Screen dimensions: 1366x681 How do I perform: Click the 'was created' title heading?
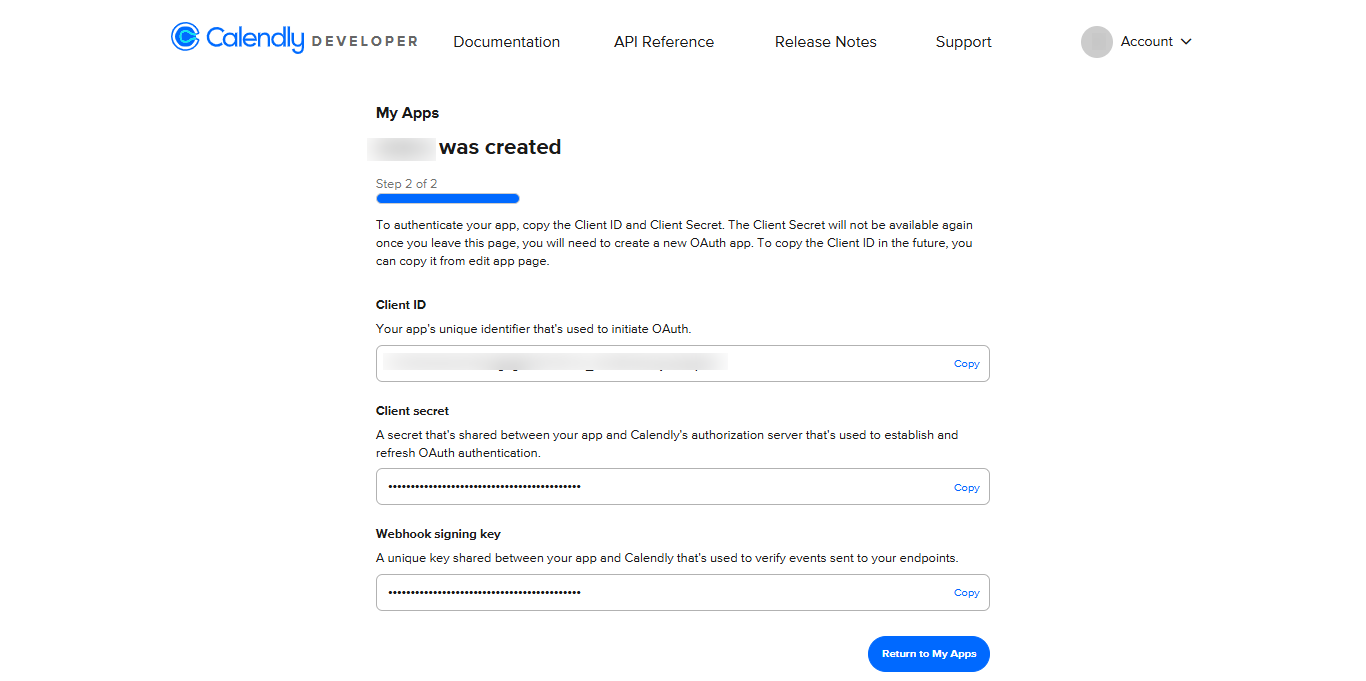point(499,147)
